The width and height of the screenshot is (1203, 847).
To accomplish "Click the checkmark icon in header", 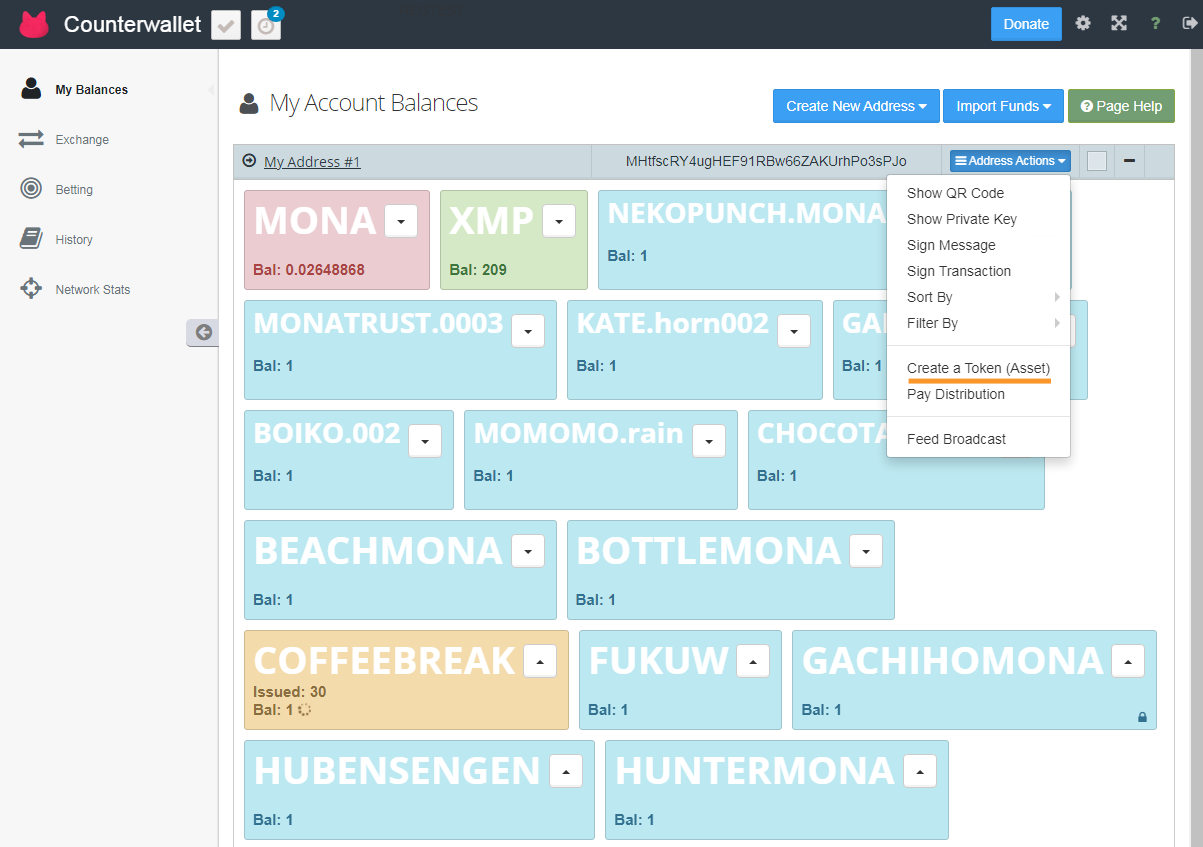I will (x=226, y=26).
